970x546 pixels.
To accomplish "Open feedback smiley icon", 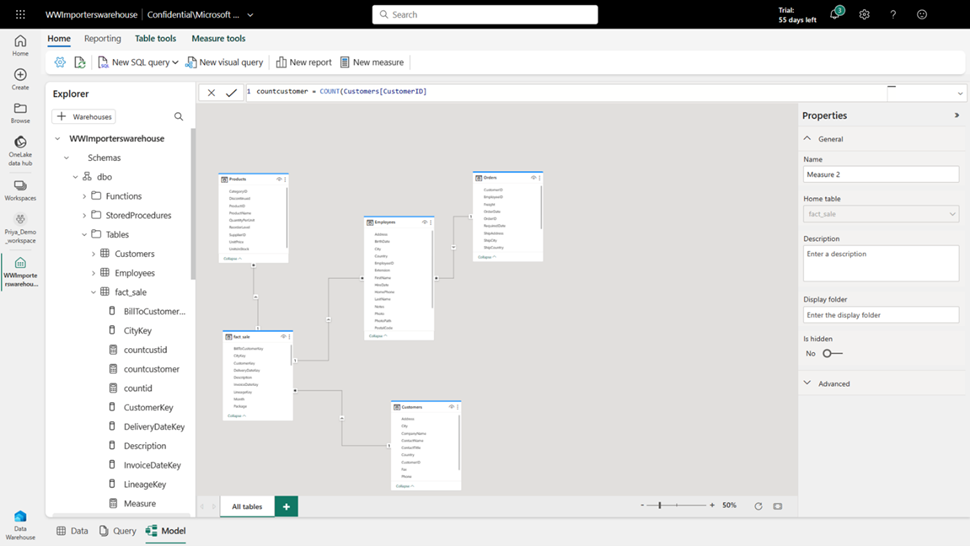I will click(x=922, y=14).
